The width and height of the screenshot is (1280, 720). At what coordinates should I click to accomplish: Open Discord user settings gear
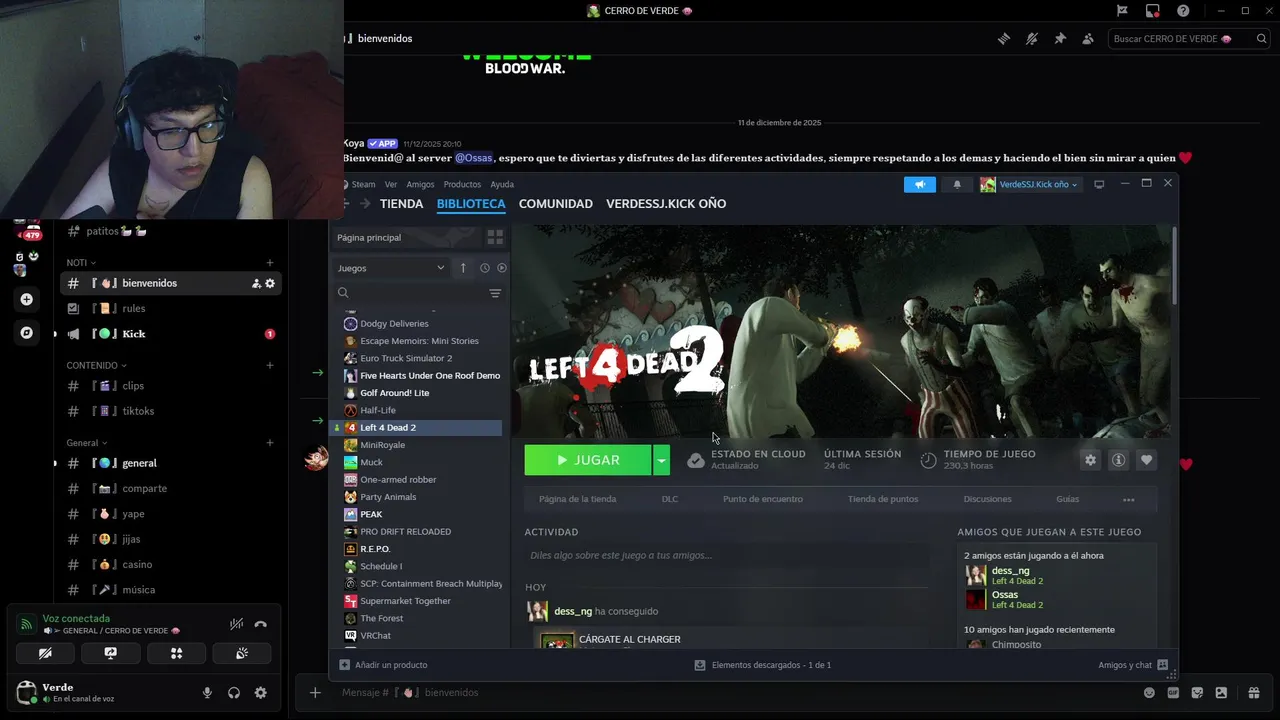[261, 693]
